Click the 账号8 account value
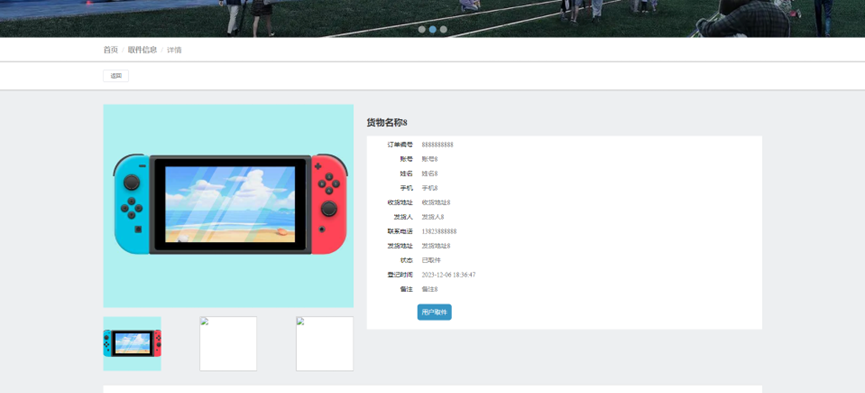The height and width of the screenshot is (393, 865). tap(430, 159)
